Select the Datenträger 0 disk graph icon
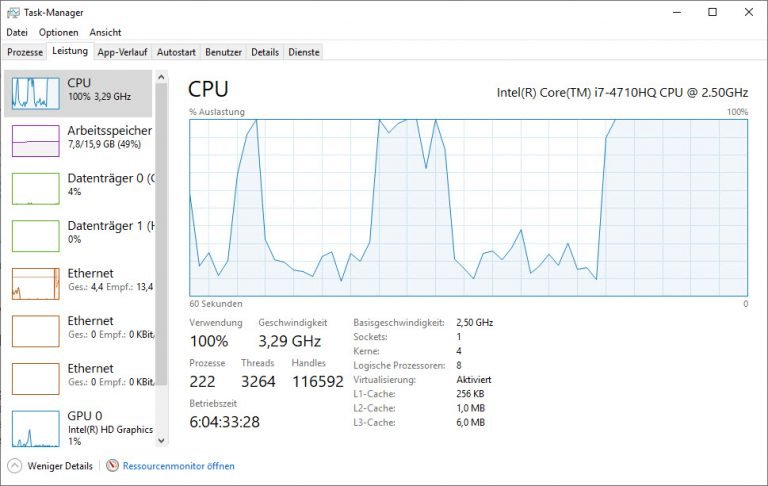768x486 pixels. point(35,187)
